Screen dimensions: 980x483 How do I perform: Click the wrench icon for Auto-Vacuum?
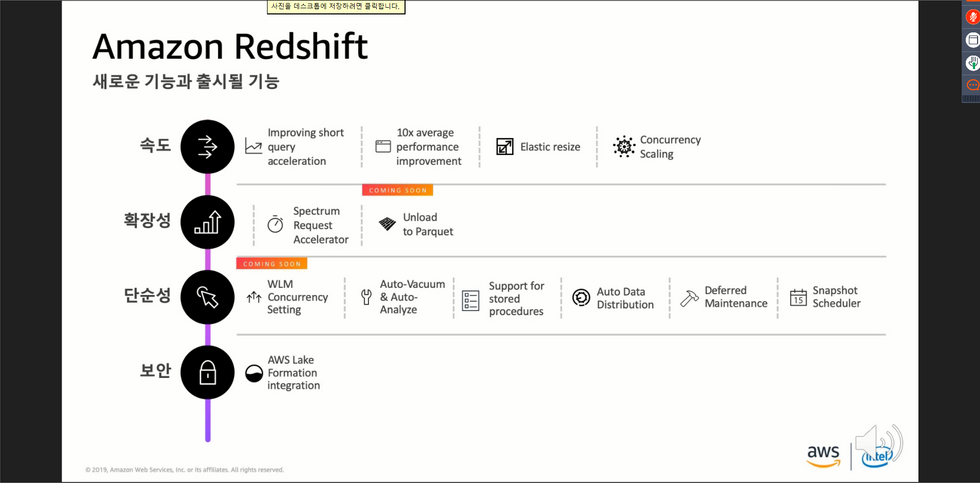pos(367,297)
